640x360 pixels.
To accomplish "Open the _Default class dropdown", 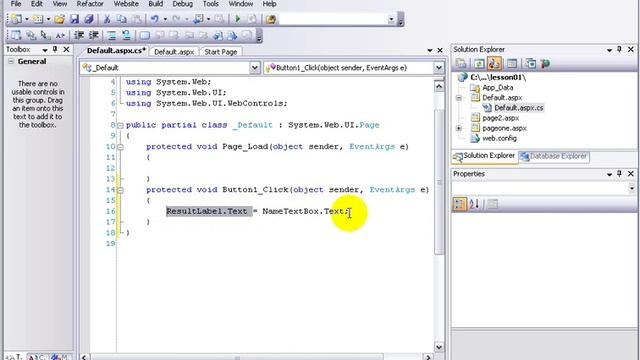I will [255, 68].
